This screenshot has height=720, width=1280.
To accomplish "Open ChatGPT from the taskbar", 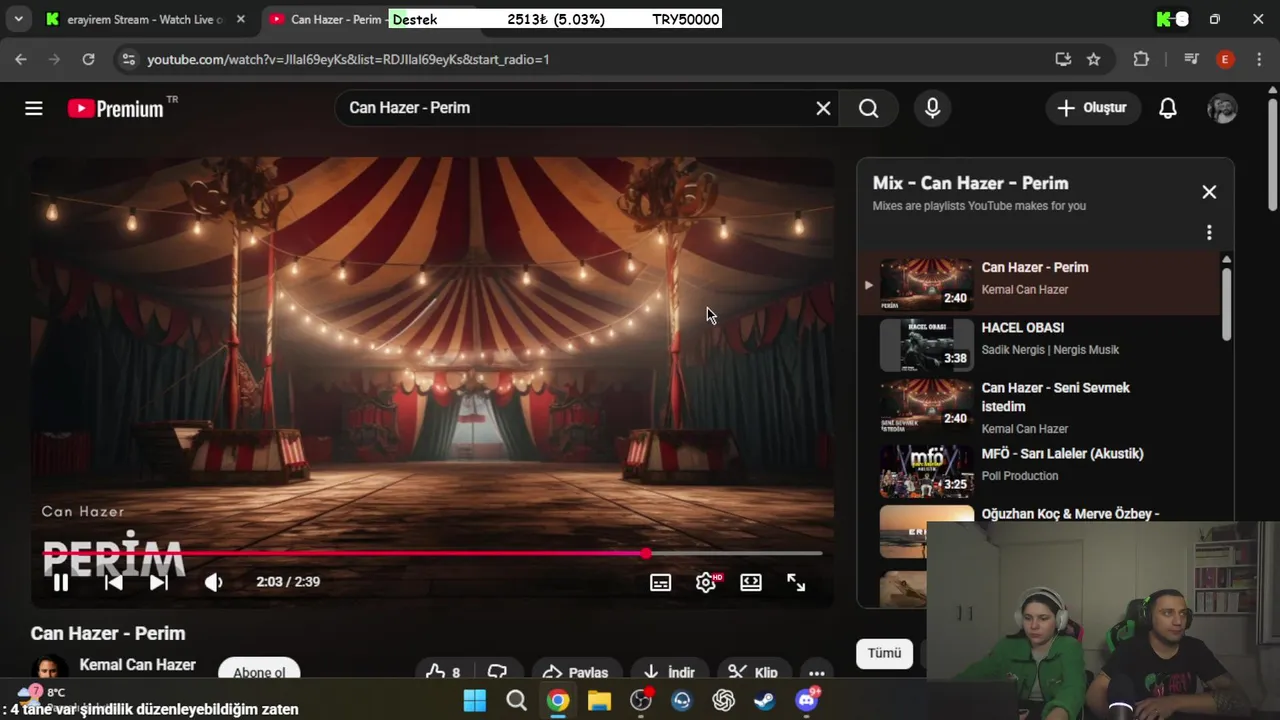I will click(x=723, y=700).
